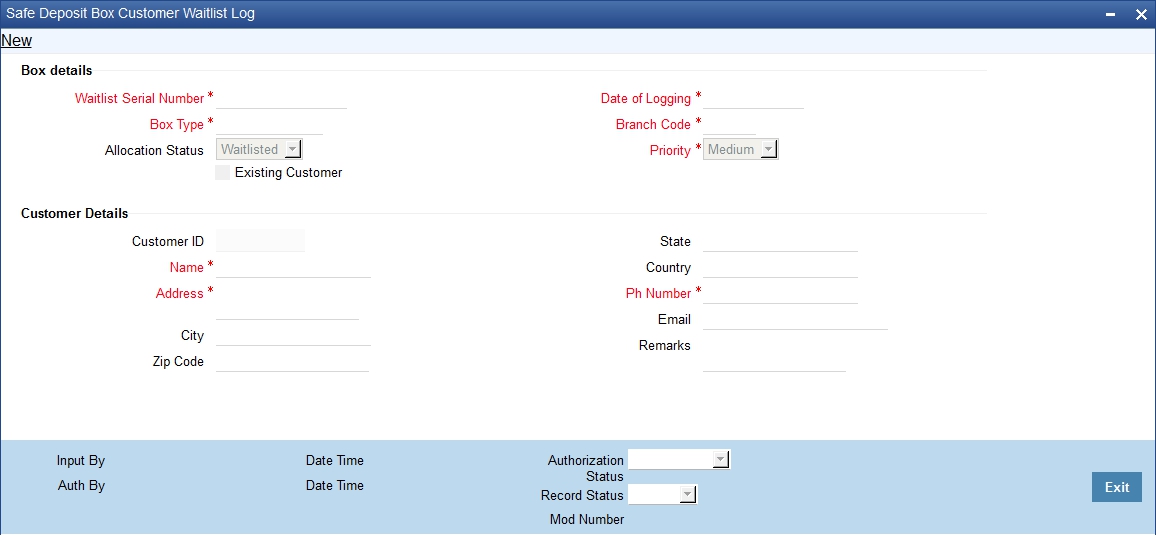Open the Authorization Status dropdown
The height and width of the screenshot is (541, 1156).
(679, 460)
